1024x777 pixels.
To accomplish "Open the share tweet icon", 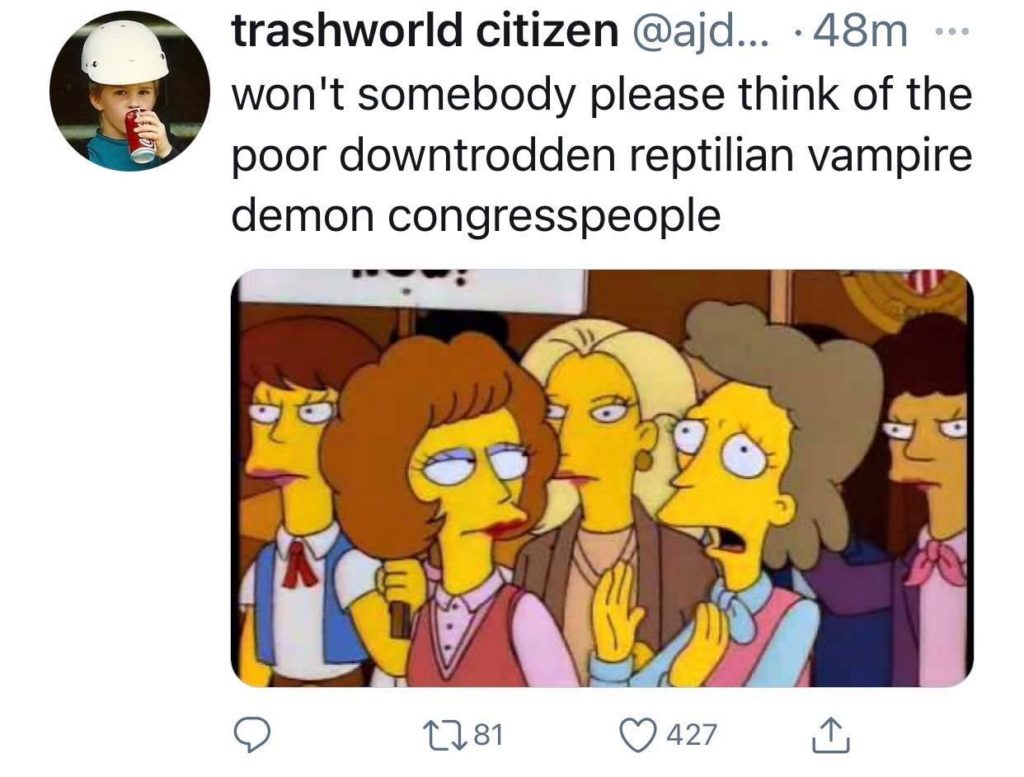I will pos(831,735).
